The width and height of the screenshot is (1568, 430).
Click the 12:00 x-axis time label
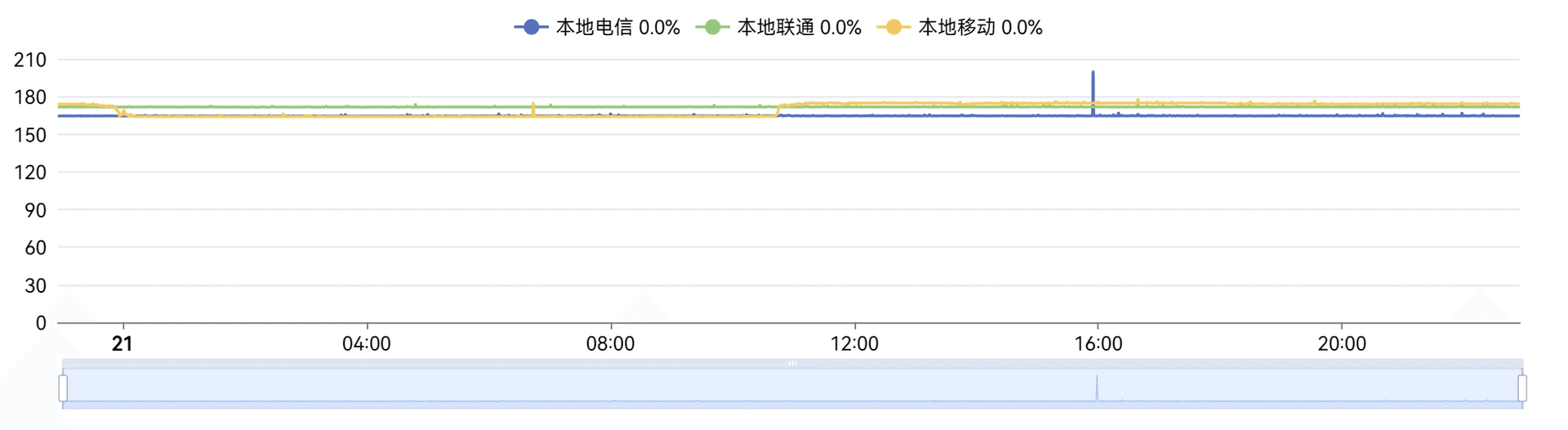[x=854, y=344]
